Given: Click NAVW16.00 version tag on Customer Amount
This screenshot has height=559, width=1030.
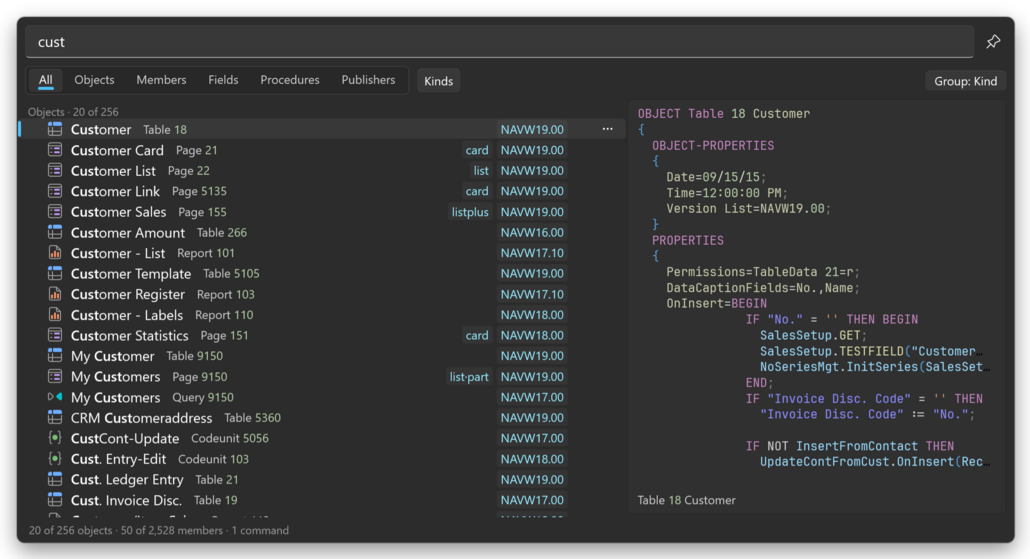Looking at the screenshot, I should point(532,232).
